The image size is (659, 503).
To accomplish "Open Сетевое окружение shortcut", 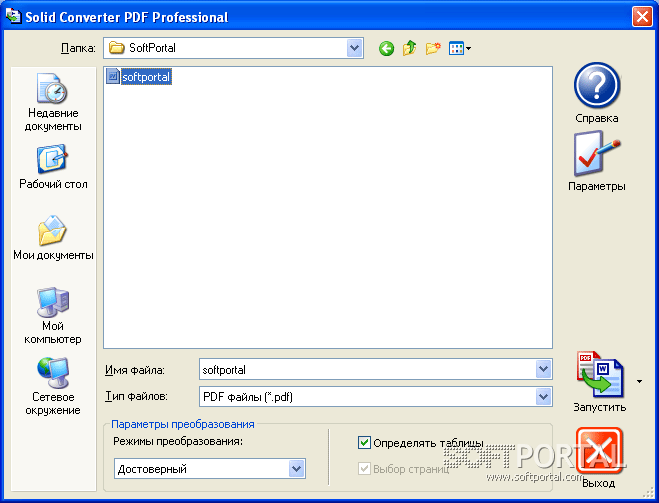I will pos(53,387).
